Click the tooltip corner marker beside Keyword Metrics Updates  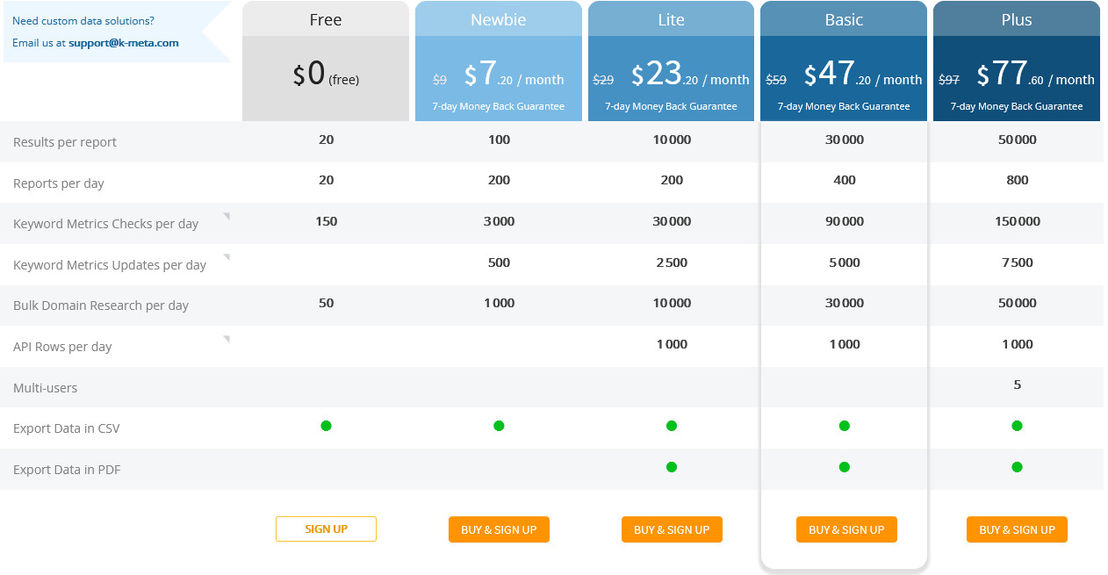pos(227,257)
